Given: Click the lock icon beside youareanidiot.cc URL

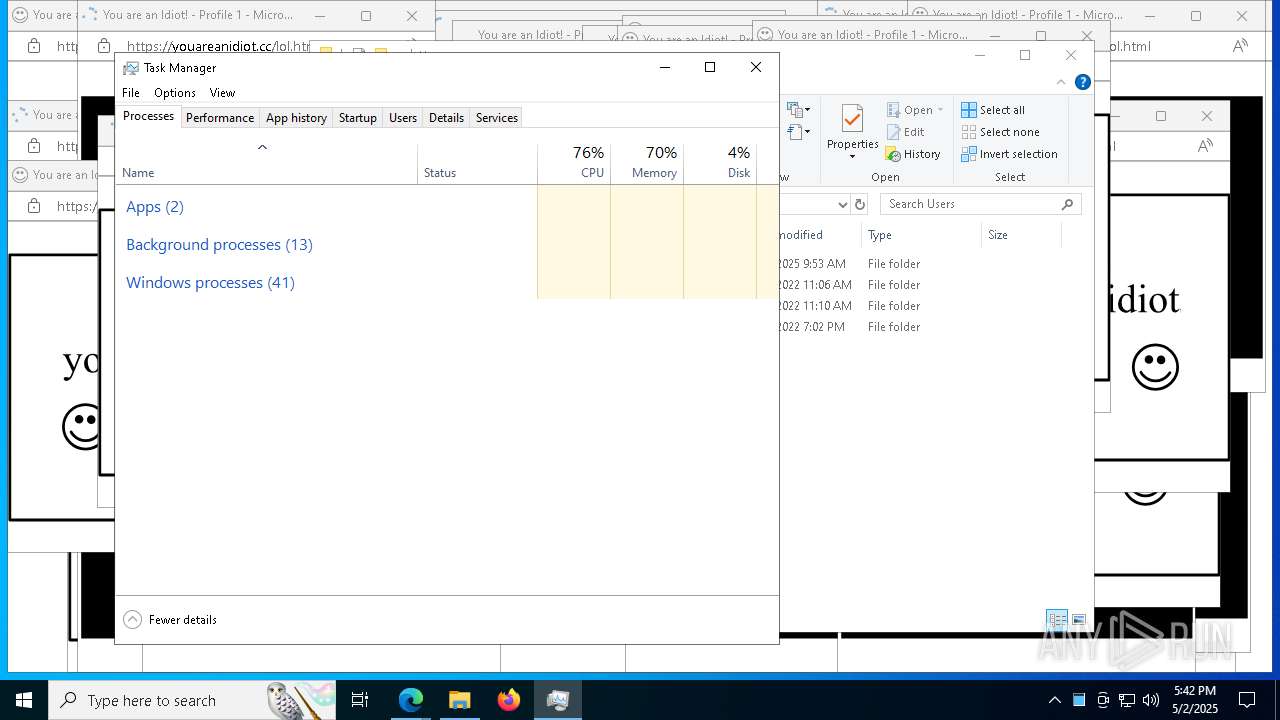Looking at the screenshot, I should click(104, 46).
